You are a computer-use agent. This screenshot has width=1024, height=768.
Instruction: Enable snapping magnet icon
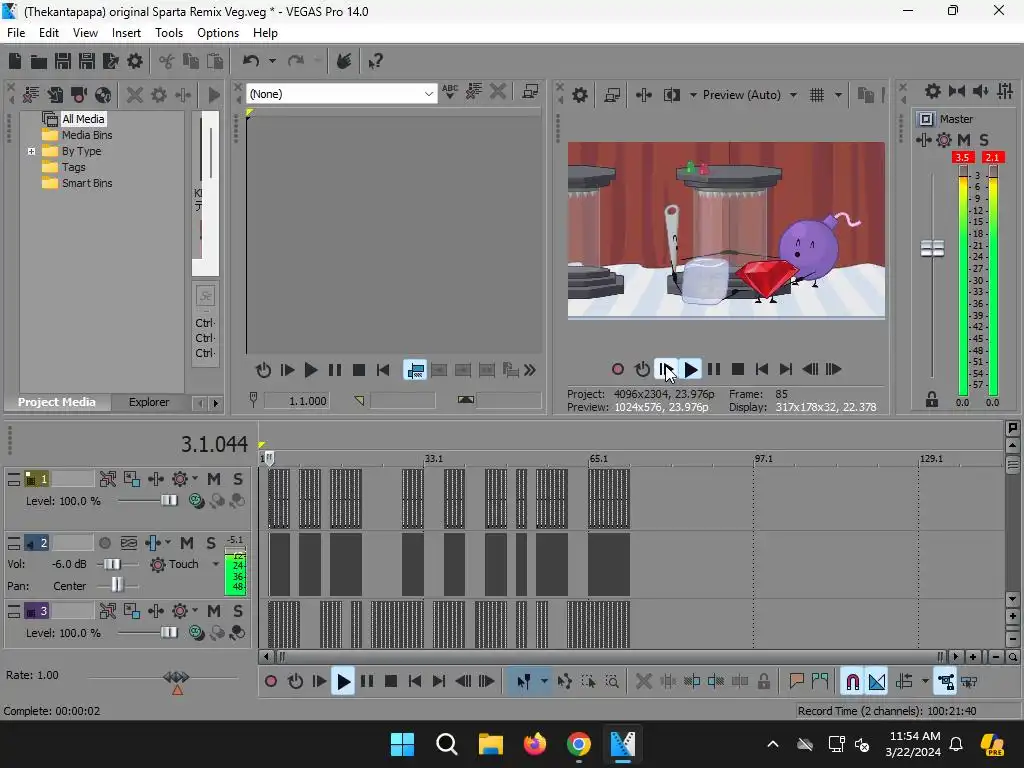click(852, 682)
